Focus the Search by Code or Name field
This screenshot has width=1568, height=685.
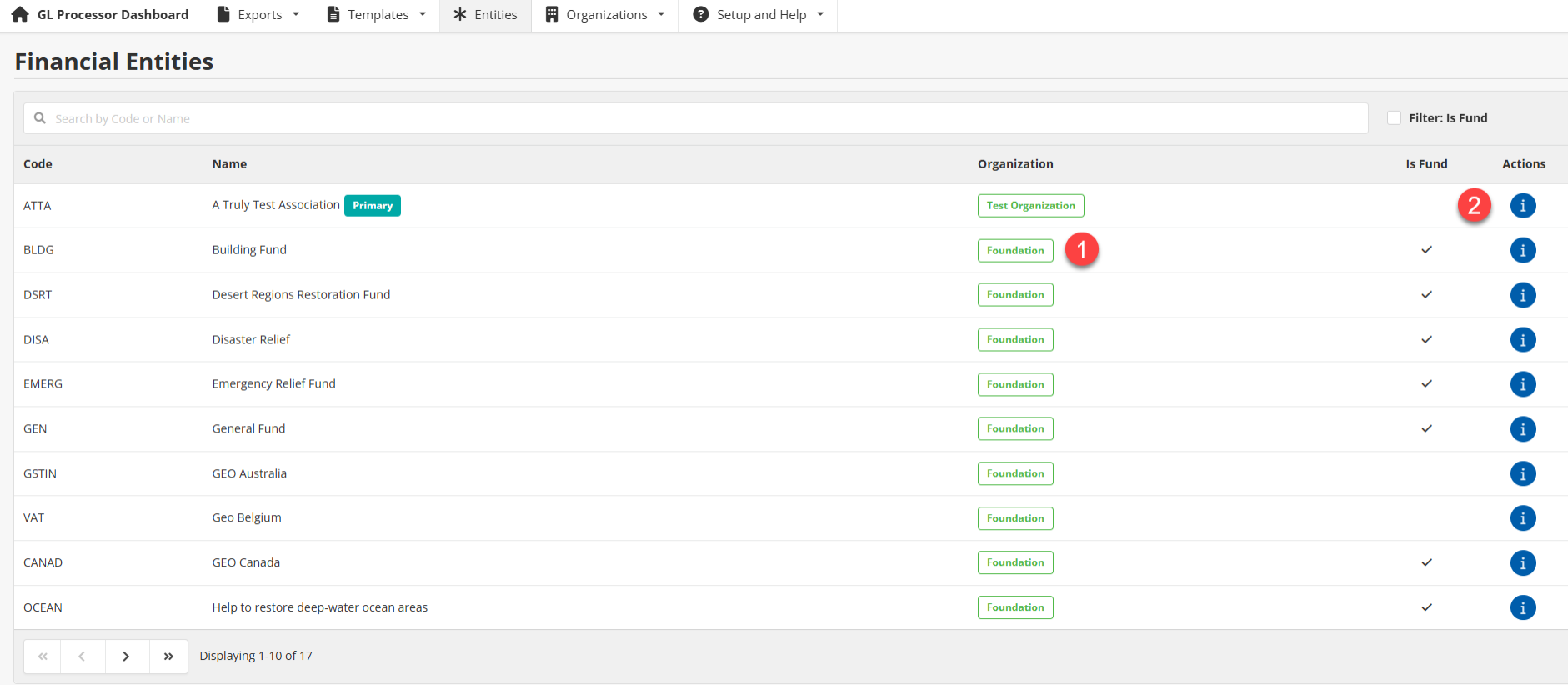pyautogui.click(x=695, y=119)
